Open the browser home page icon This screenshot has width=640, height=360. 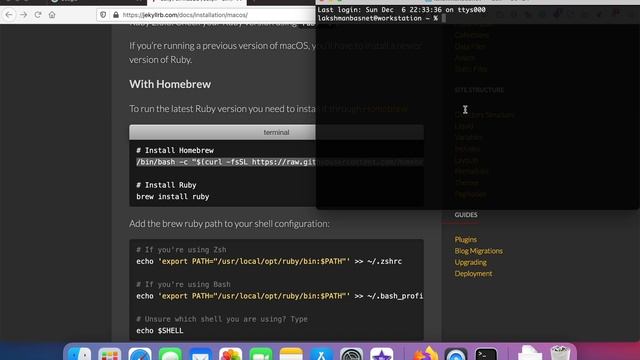tap(52, 15)
